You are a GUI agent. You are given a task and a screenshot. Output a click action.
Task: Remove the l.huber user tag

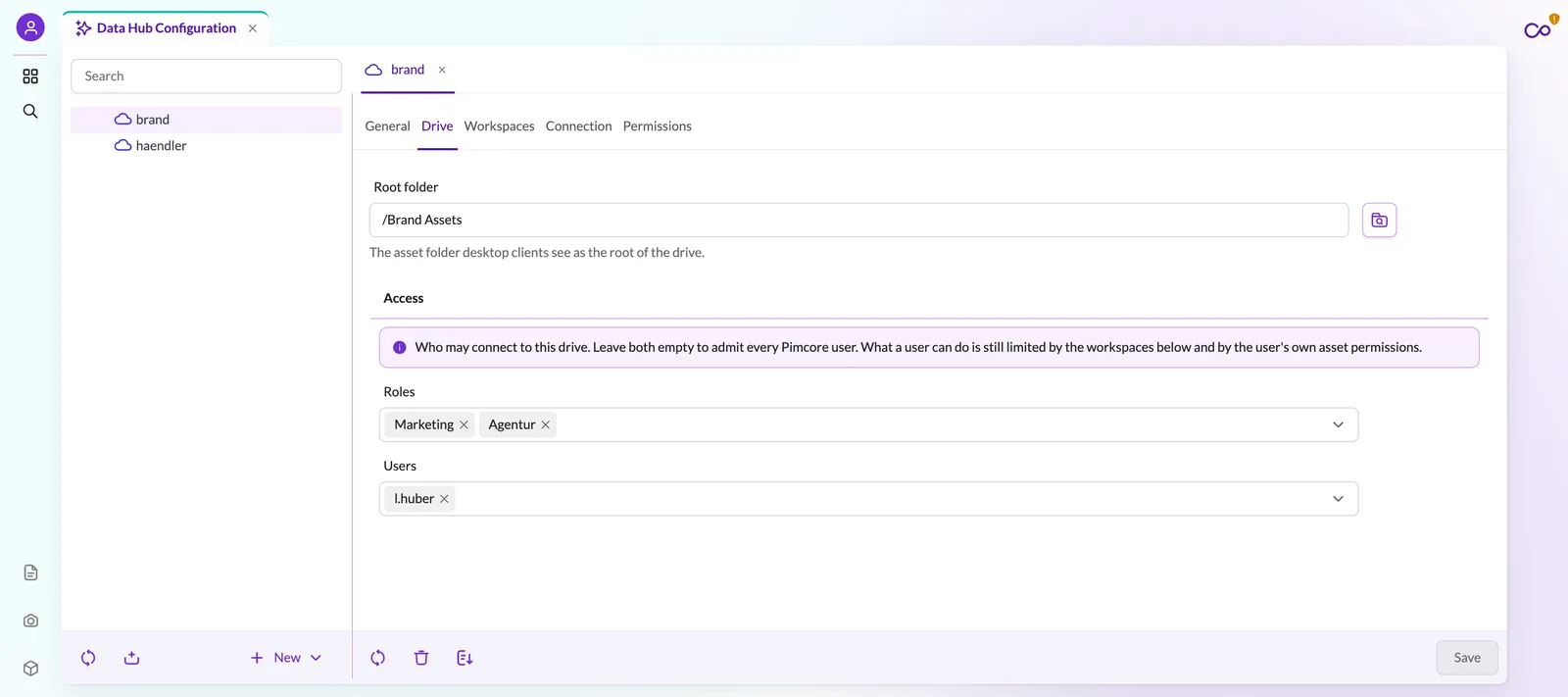click(444, 499)
